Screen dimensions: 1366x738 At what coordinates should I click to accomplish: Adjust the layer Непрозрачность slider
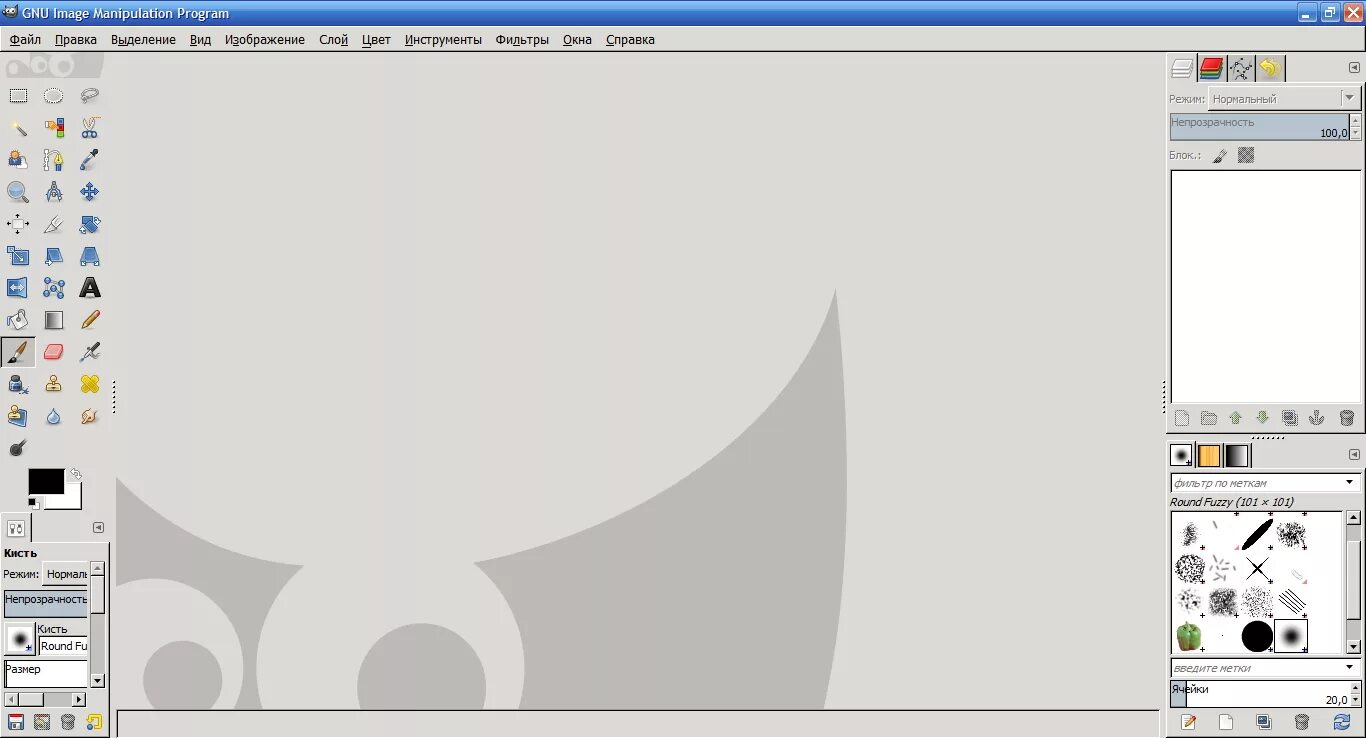[x=1259, y=127]
